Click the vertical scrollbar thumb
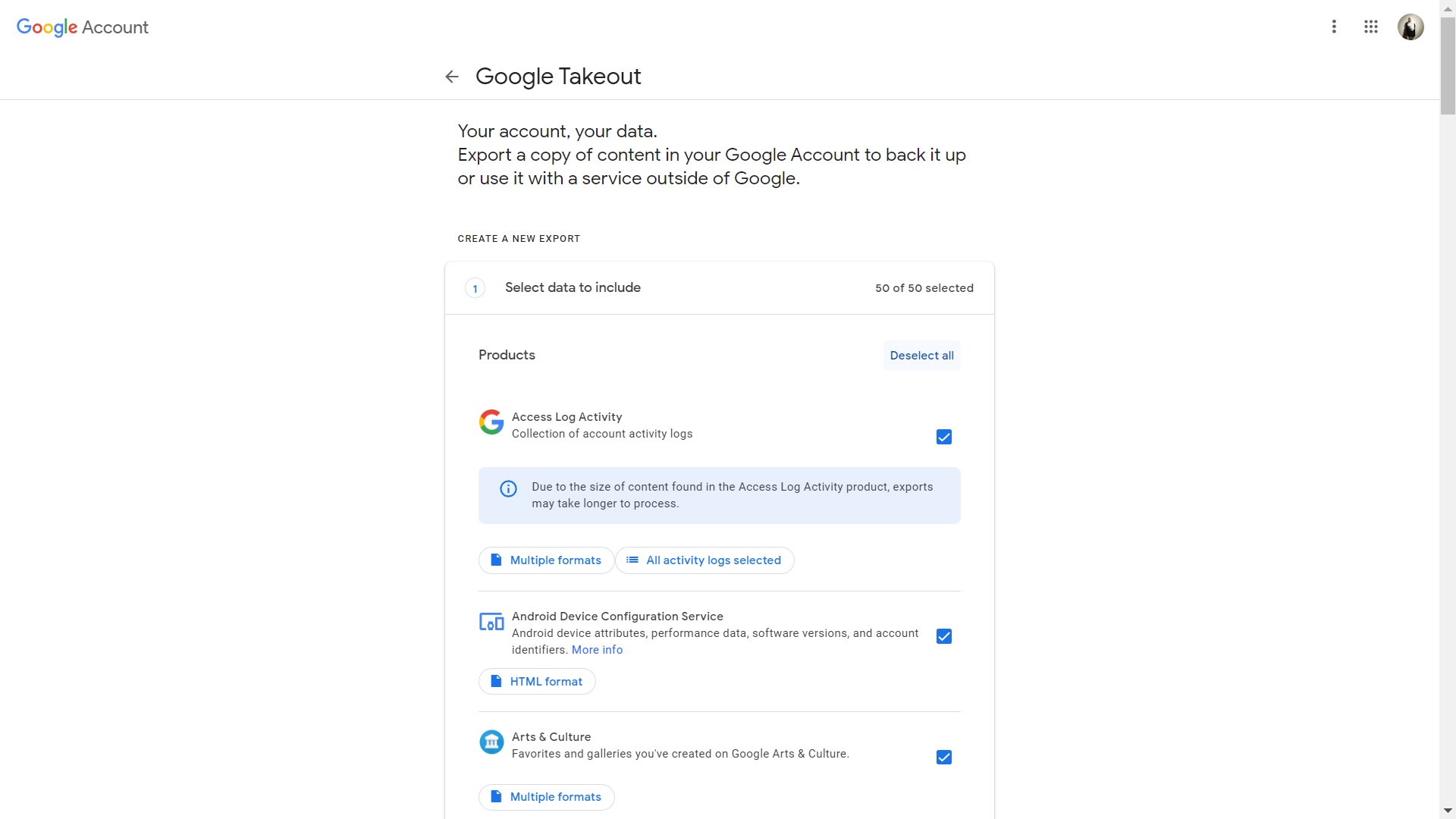Image resolution: width=1456 pixels, height=819 pixels. pyautogui.click(x=1448, y=64)
